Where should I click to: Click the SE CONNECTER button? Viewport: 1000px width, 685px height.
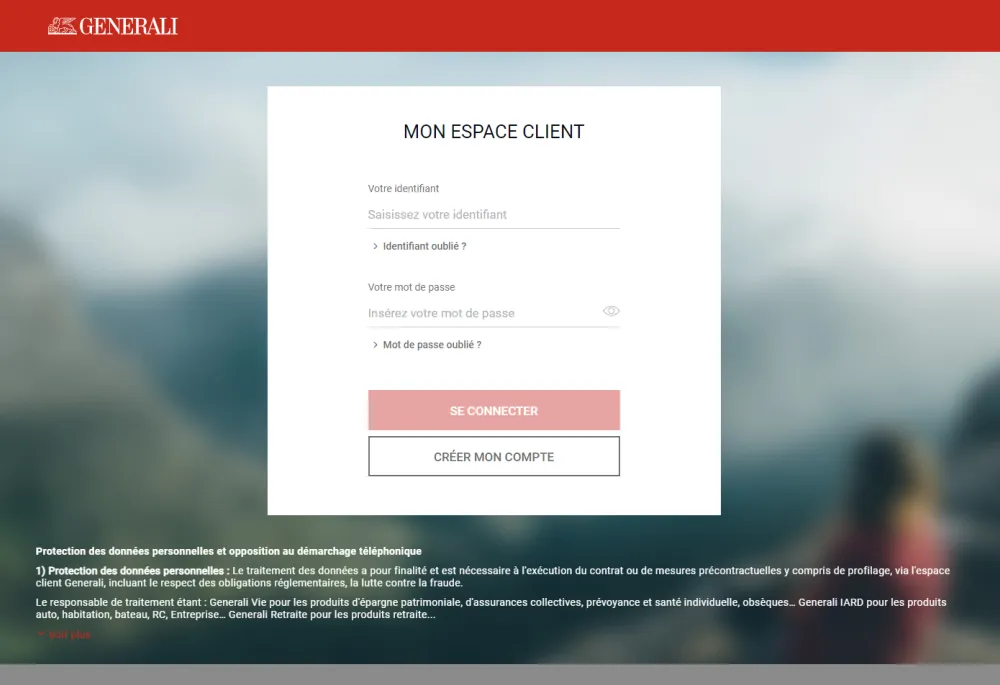tap(494, 410)
